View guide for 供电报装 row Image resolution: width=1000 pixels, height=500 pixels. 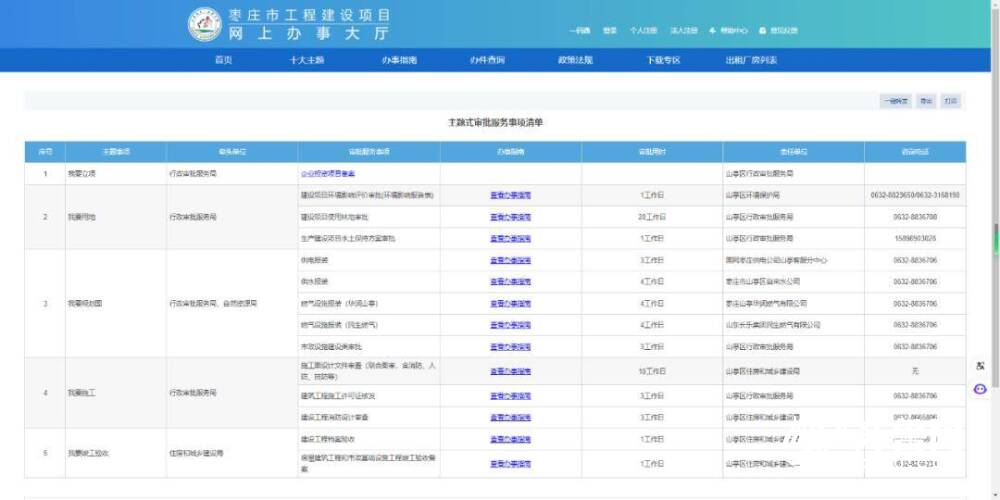click(510, 260)
